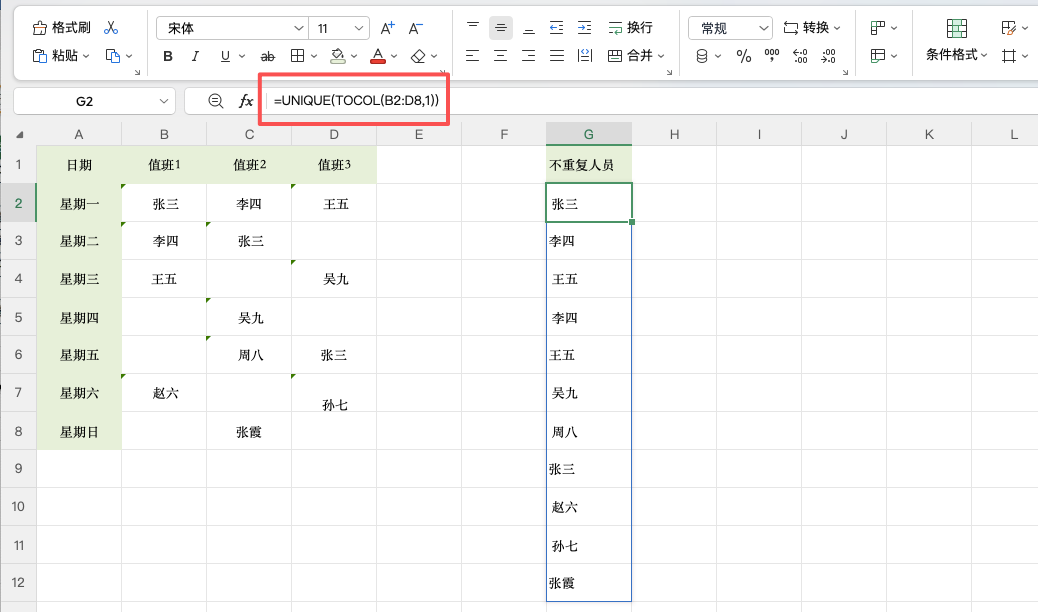1038x612 pixels.
Task: Apply thousands separator format
Action: tap(772, 56)
